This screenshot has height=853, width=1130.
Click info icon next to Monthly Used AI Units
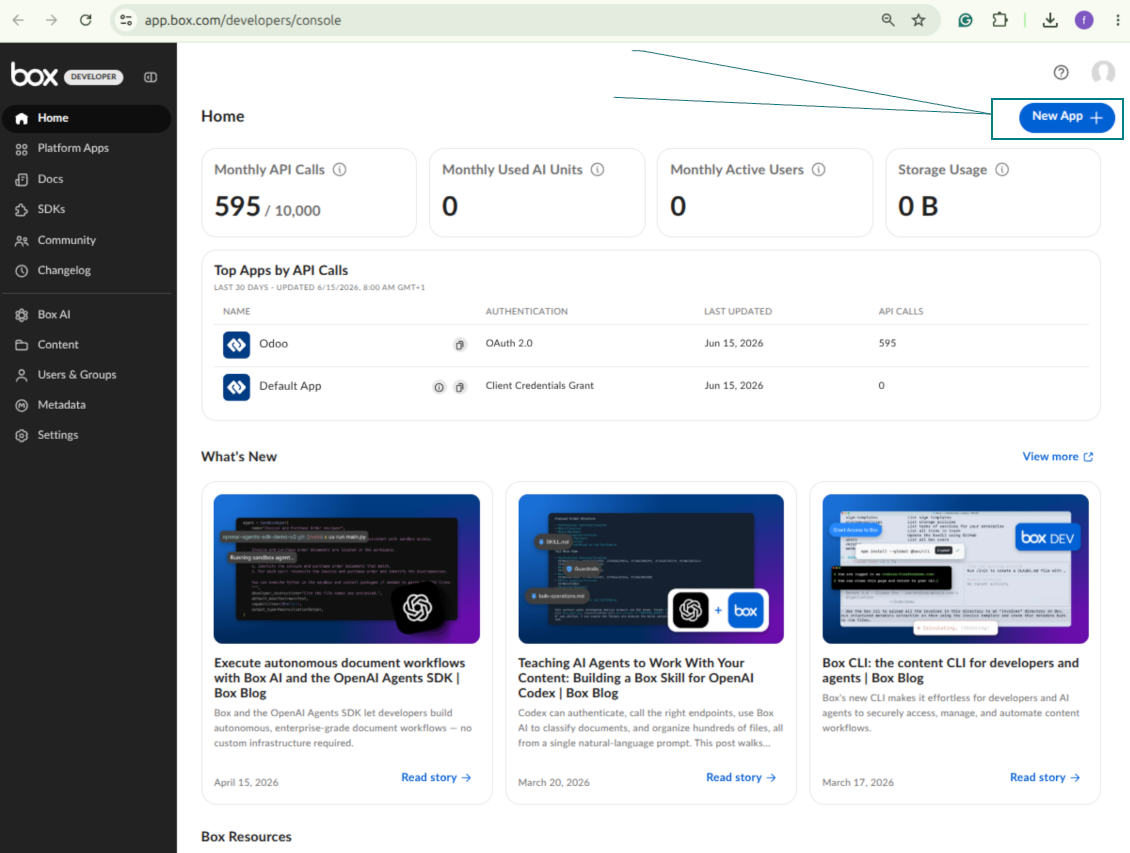coord(597,169)
